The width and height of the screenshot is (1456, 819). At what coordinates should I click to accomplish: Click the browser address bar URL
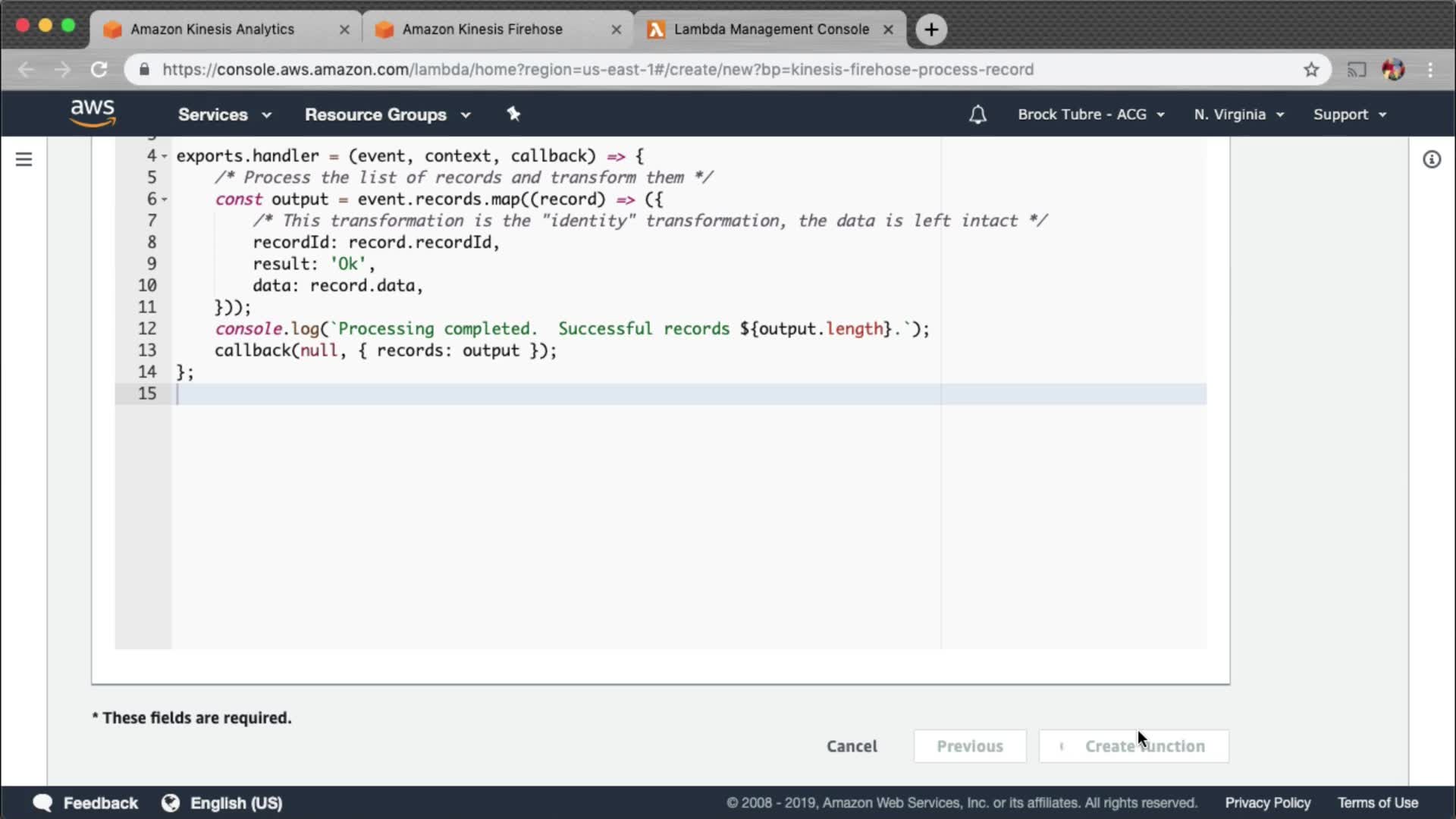coord(598,70)
